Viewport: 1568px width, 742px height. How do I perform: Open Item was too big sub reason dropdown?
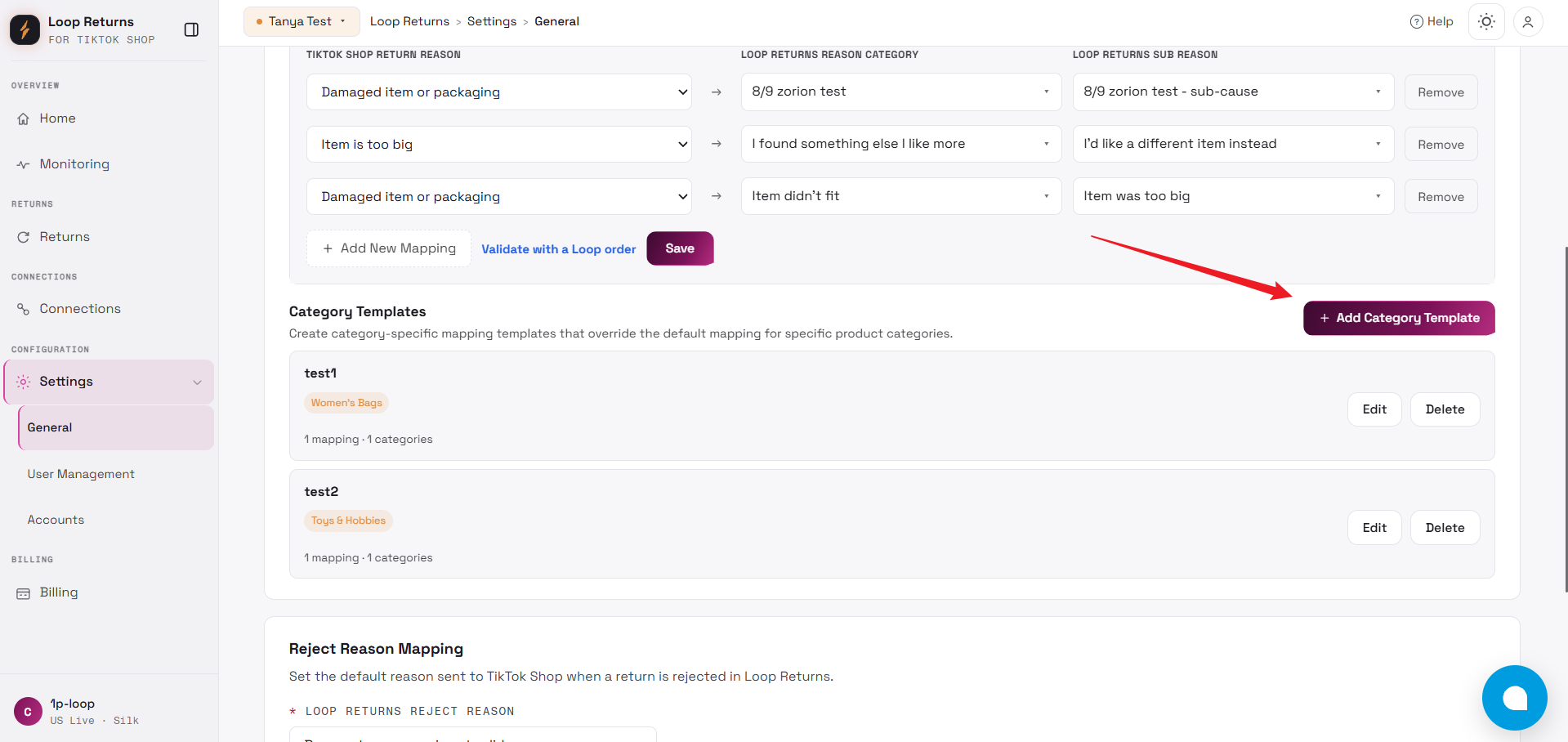pos(1233,196)
